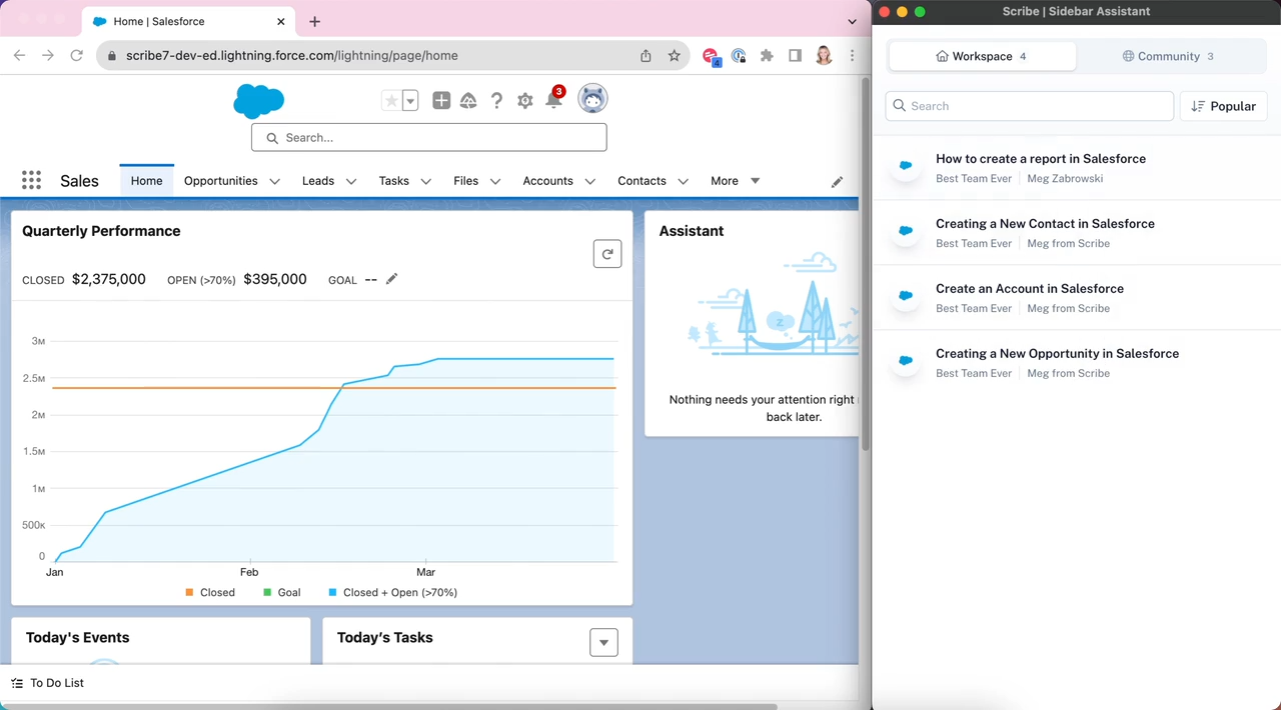Edit navigation bar with pencil icon
Viewport: 1281px width, 710px height.
point(837,181)
